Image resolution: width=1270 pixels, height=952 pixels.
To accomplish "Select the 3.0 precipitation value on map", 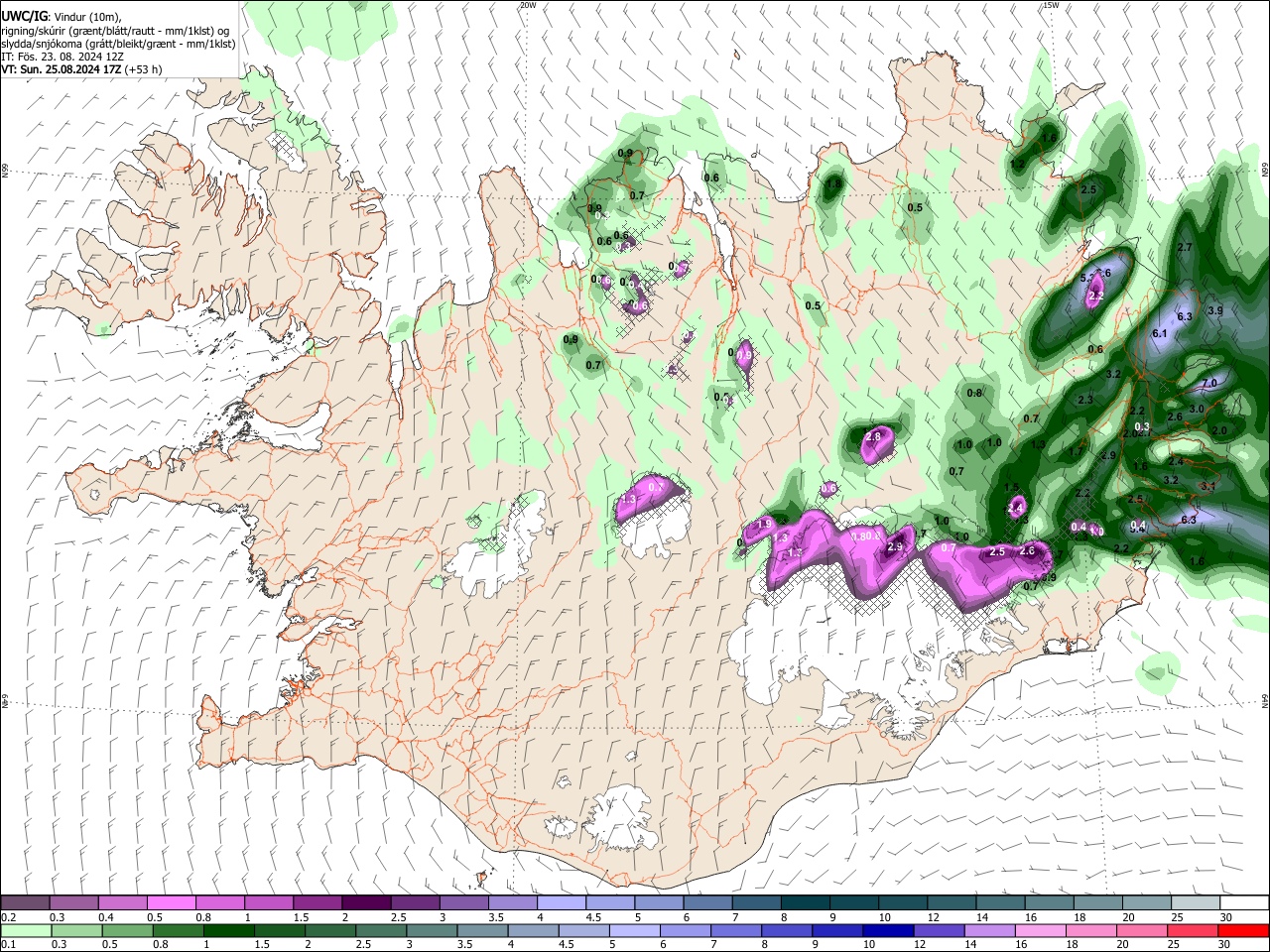I will point(1196,409).
